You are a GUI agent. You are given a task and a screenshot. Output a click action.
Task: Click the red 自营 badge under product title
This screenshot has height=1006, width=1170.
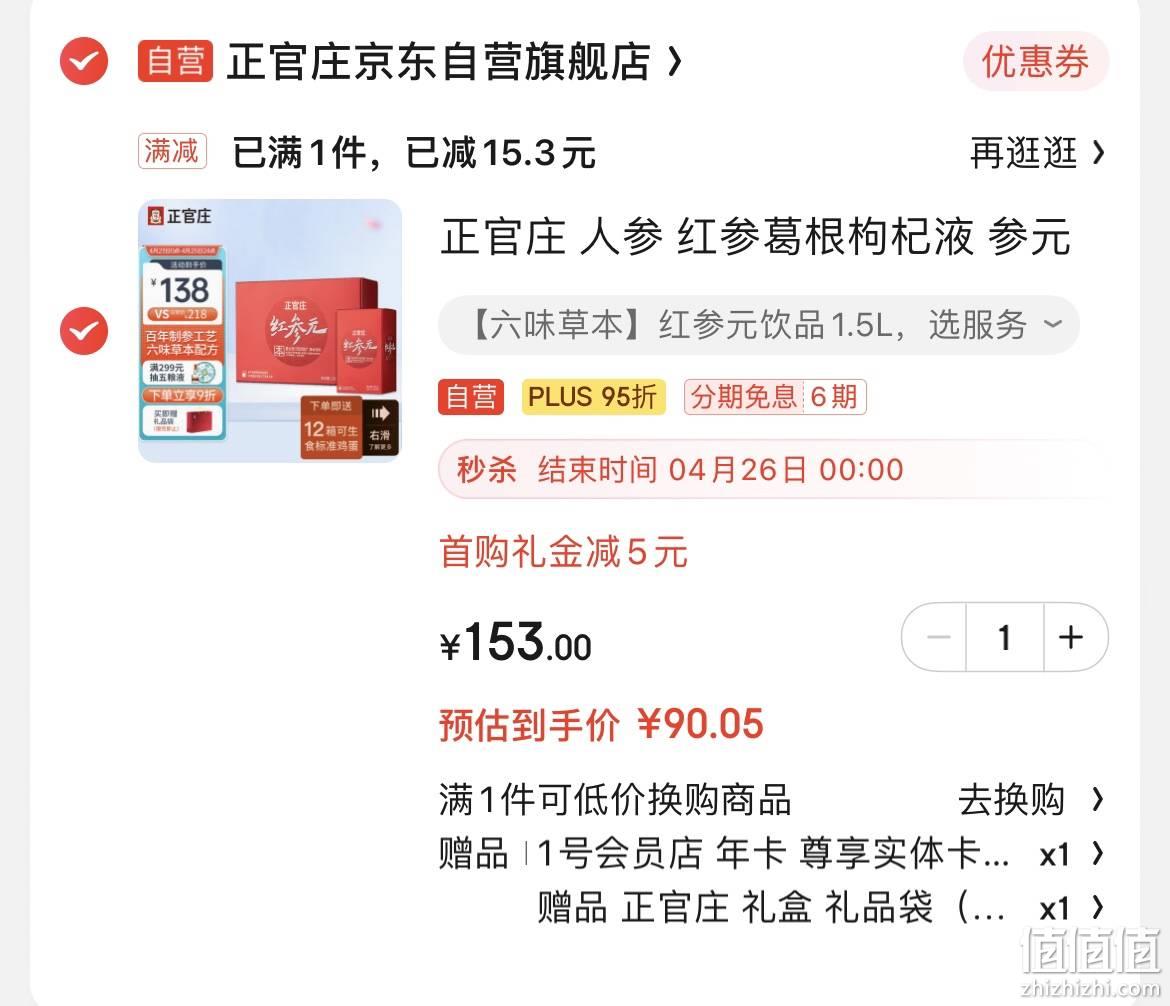tap(471, 397)
